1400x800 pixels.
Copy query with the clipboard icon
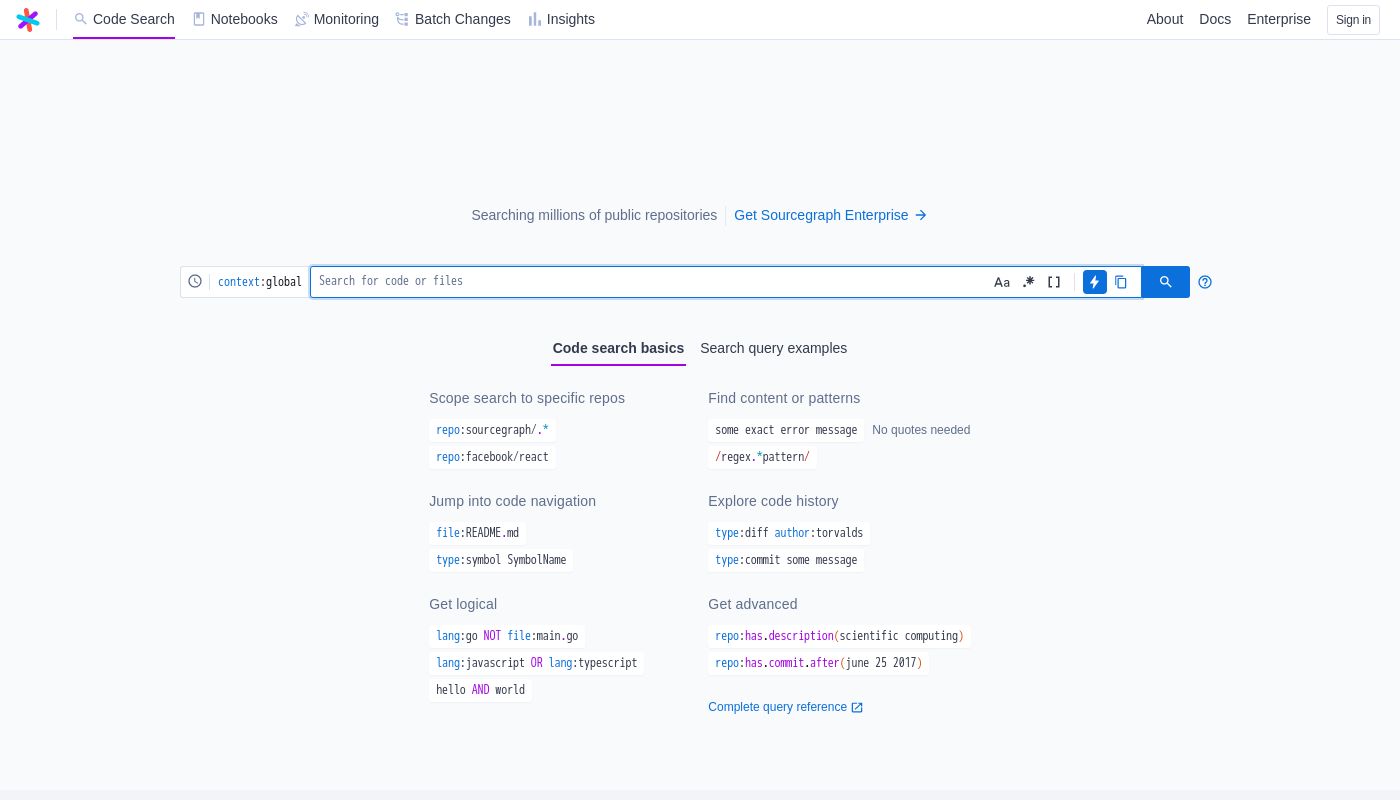(1121, 282)
